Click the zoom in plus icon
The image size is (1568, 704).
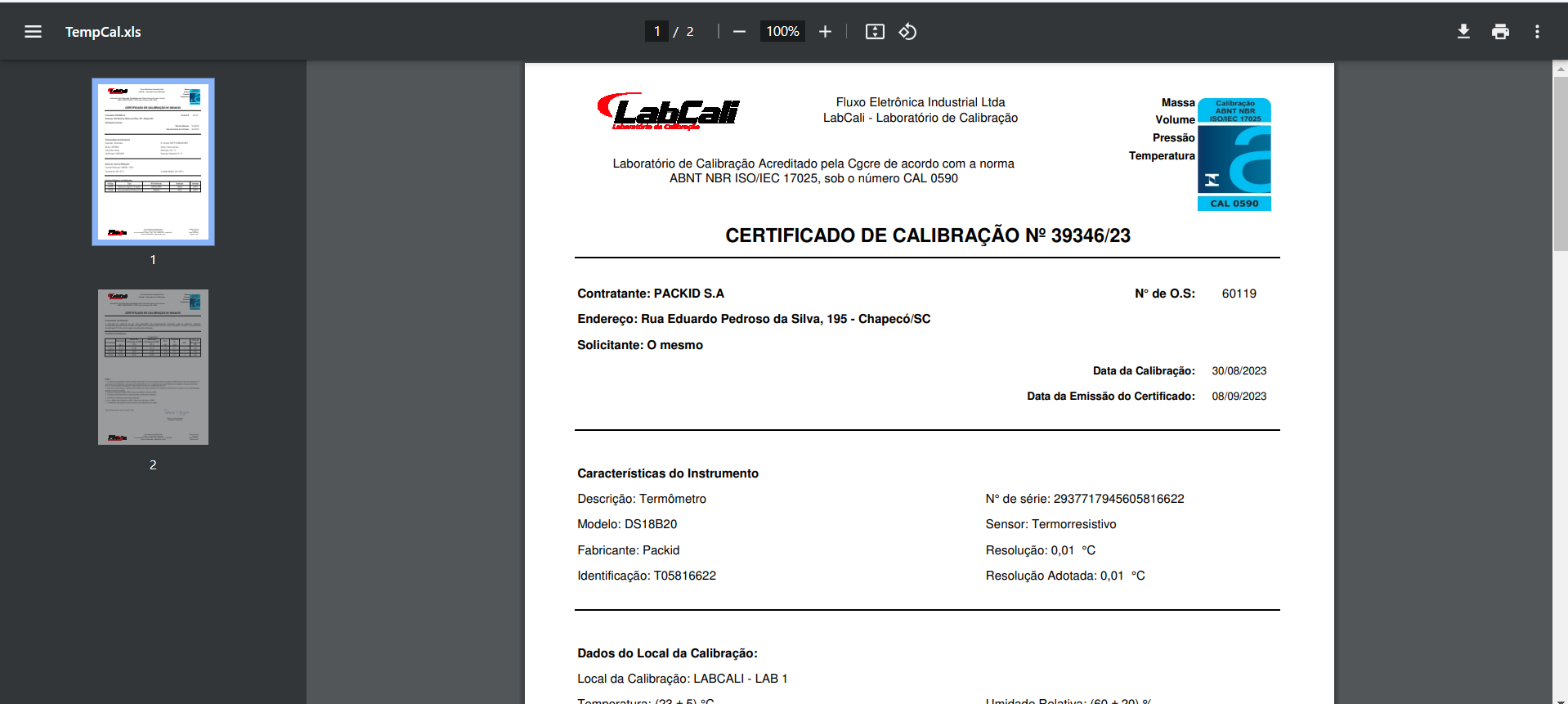click(825, 32)
